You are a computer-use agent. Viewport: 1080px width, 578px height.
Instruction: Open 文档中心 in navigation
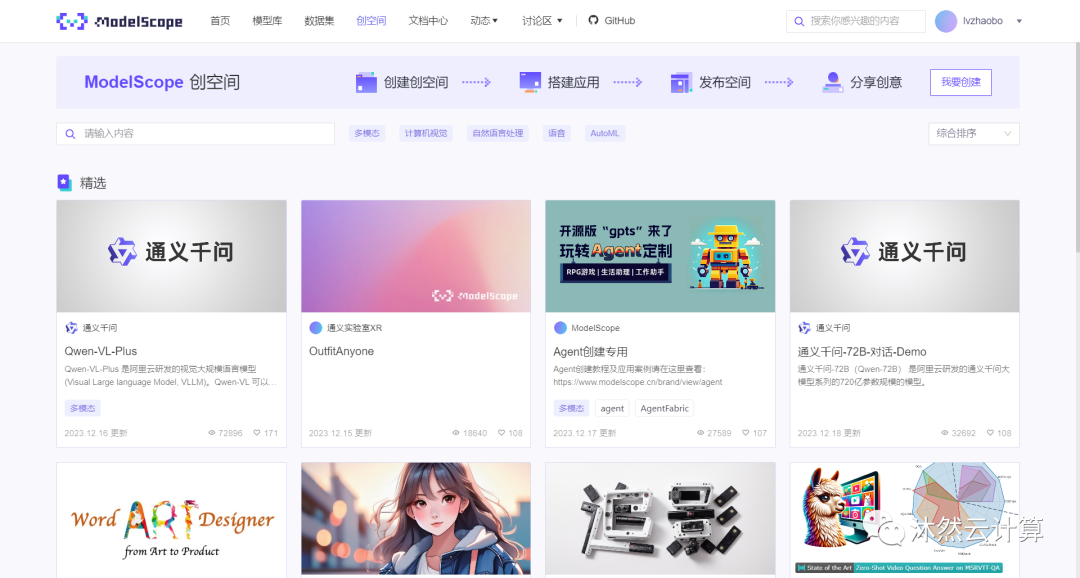[428, 21]
